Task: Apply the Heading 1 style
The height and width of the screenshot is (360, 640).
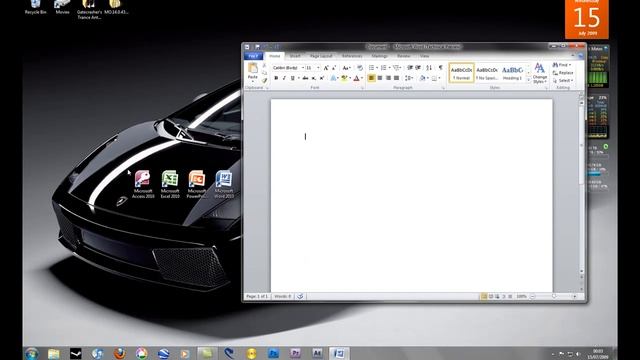Action: (x=513, y=73)
